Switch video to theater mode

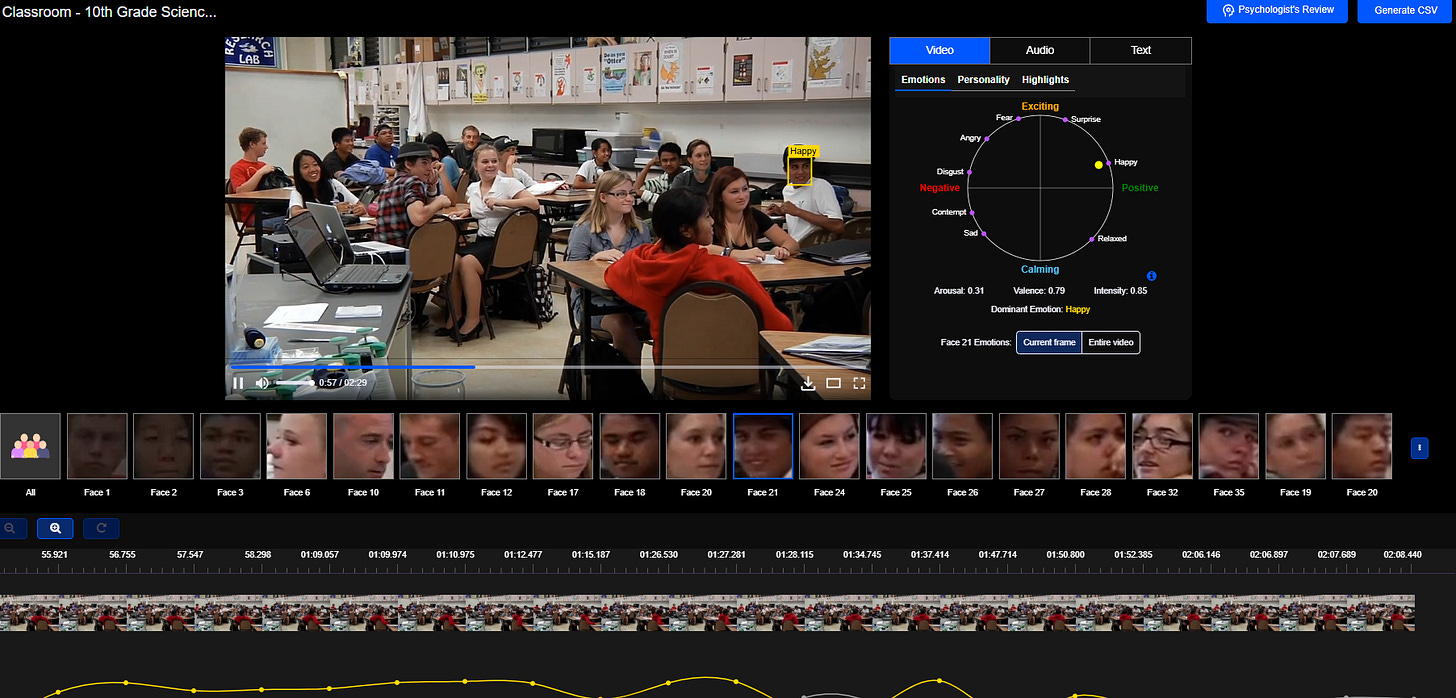[x=834, y=383]
